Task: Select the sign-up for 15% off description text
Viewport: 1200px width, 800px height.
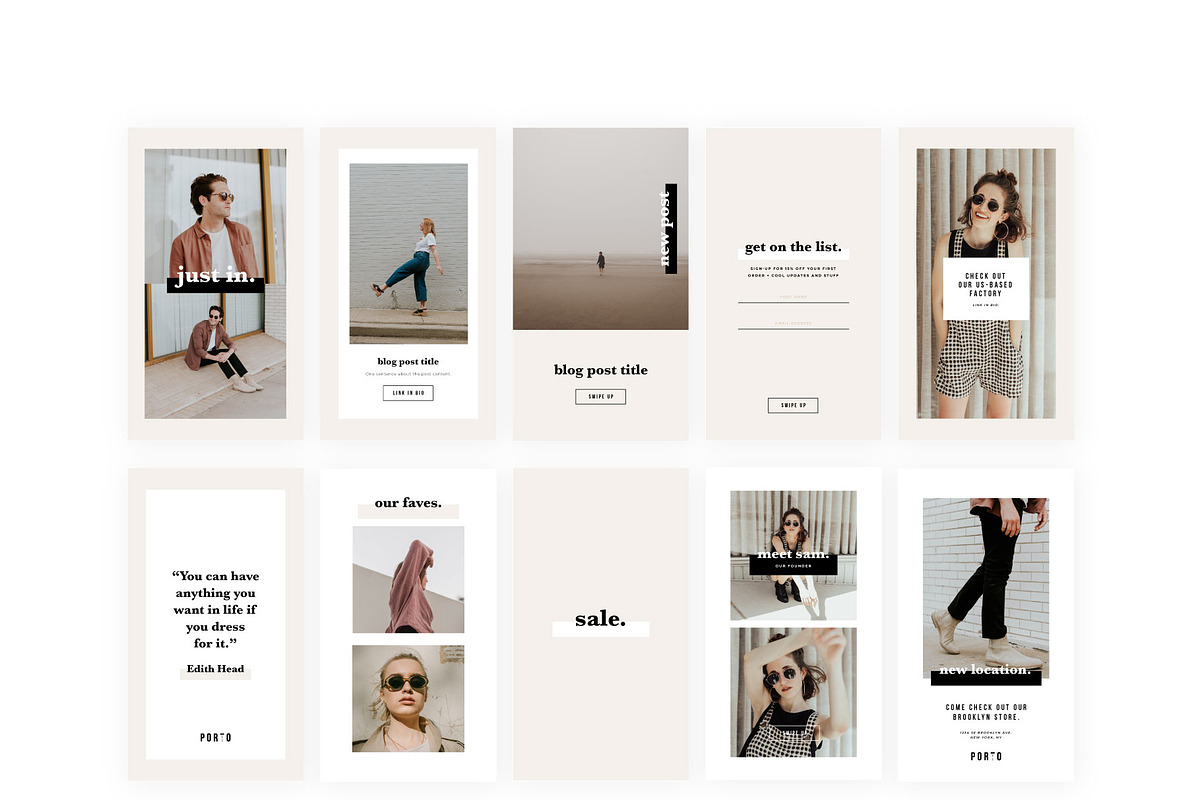Action: pos(793,271)
